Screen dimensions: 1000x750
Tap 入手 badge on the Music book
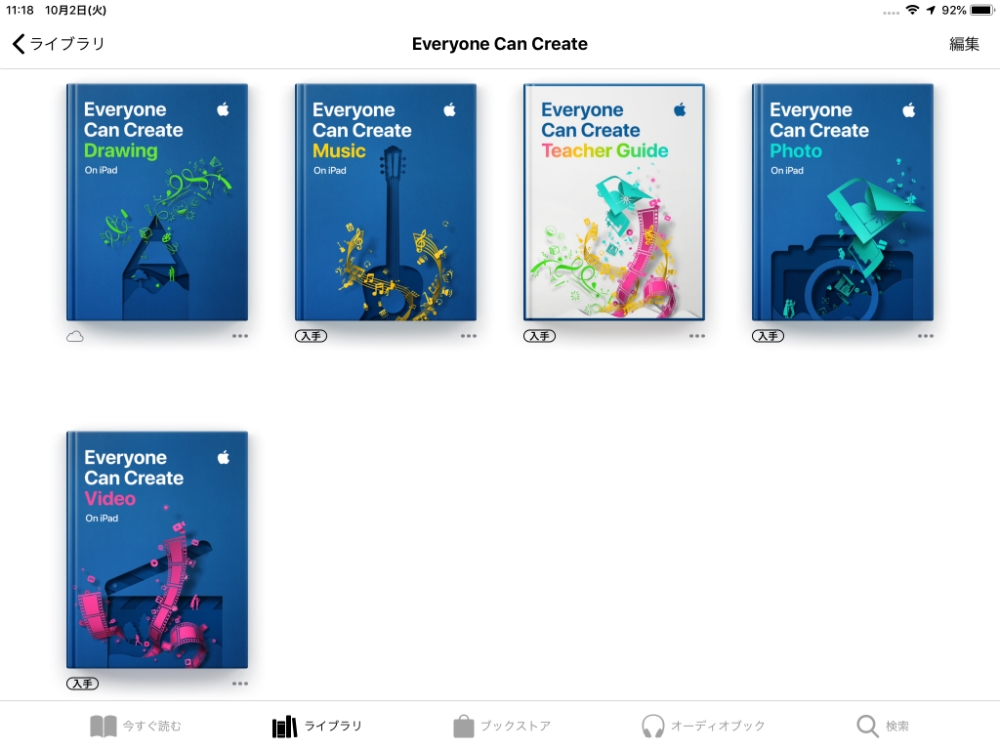pos(311,335)
